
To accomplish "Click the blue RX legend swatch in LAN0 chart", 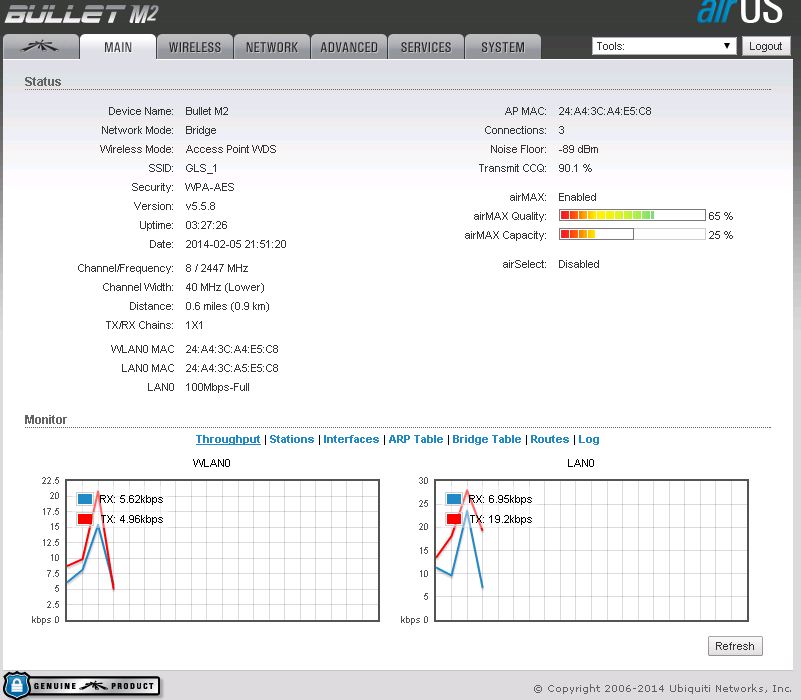I will tap(454, 499).
